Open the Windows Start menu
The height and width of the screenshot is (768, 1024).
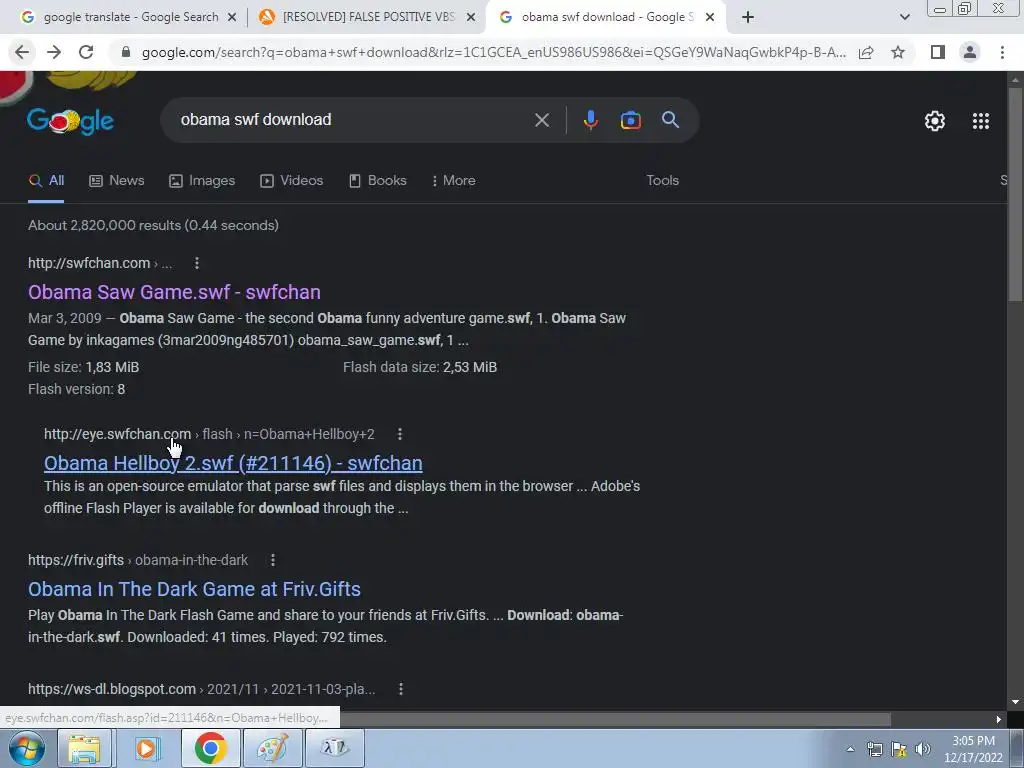(27, 748)
